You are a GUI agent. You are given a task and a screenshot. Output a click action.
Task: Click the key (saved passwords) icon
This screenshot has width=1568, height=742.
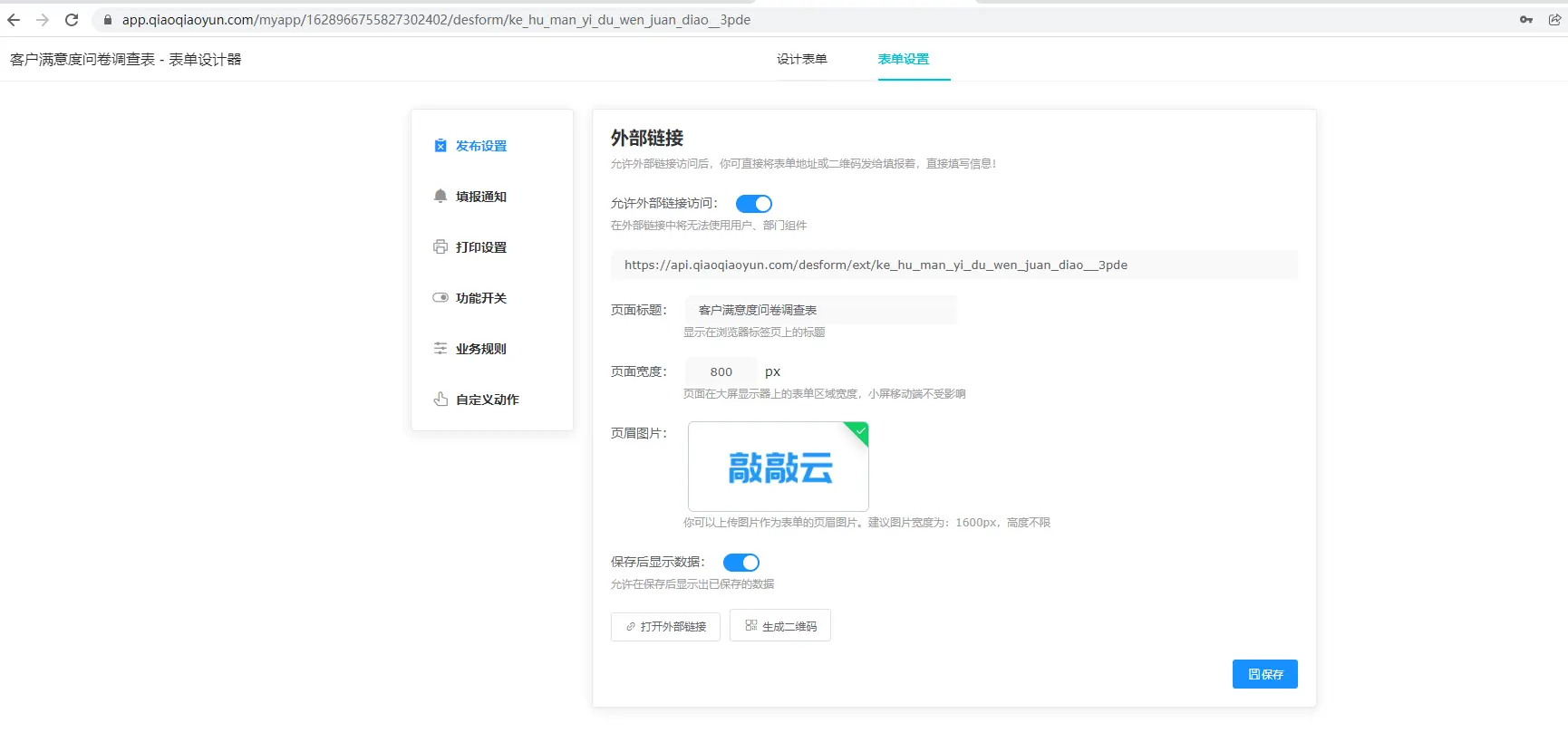[x=1526, y=20]
